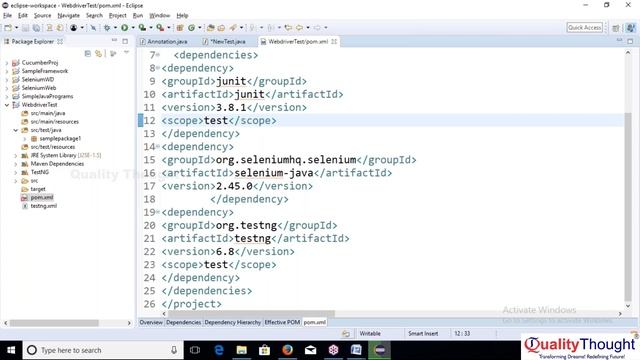Expand the JRE System Library node
The image size is (640, 360).
pyautogui.click(x=16, y=156)
